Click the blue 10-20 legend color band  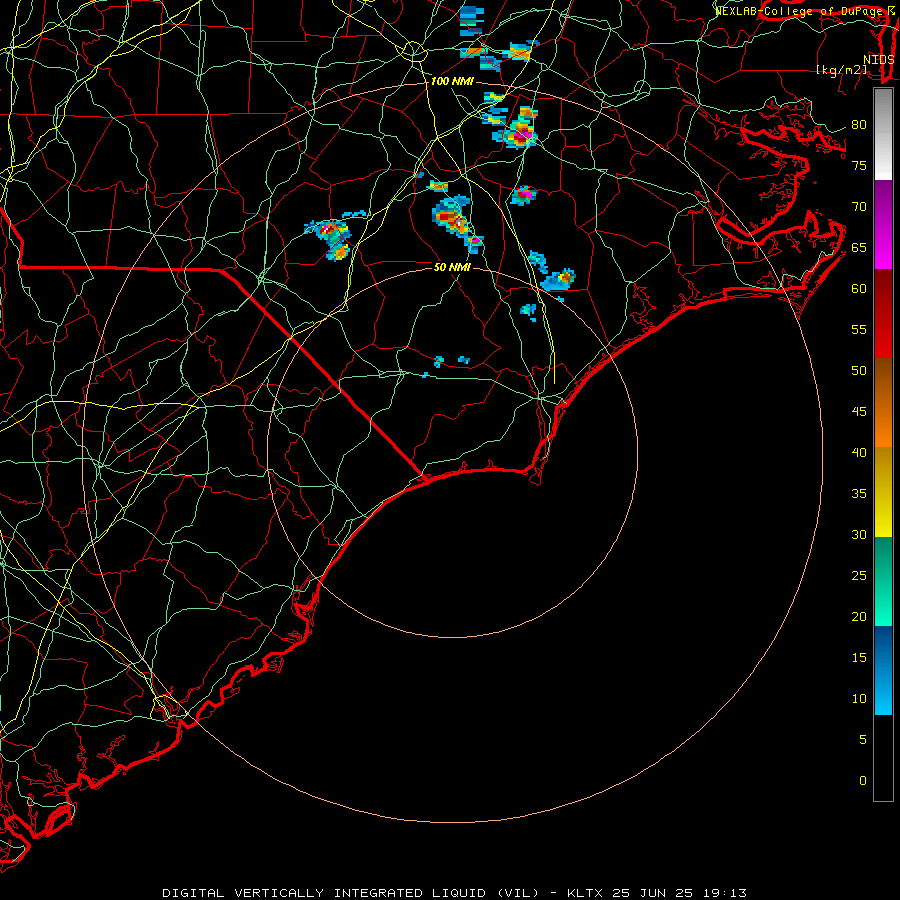point(883,670)
